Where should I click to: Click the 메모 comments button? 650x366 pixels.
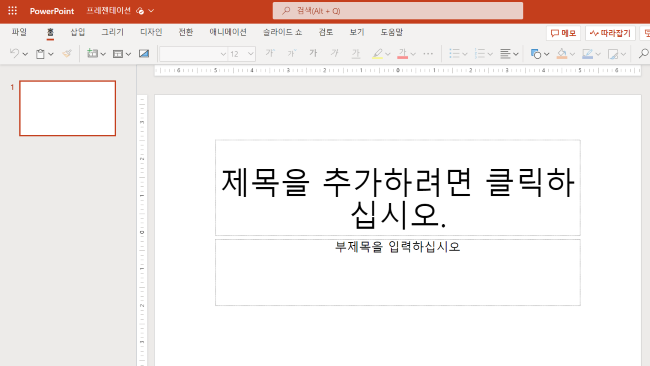point(563,33)
